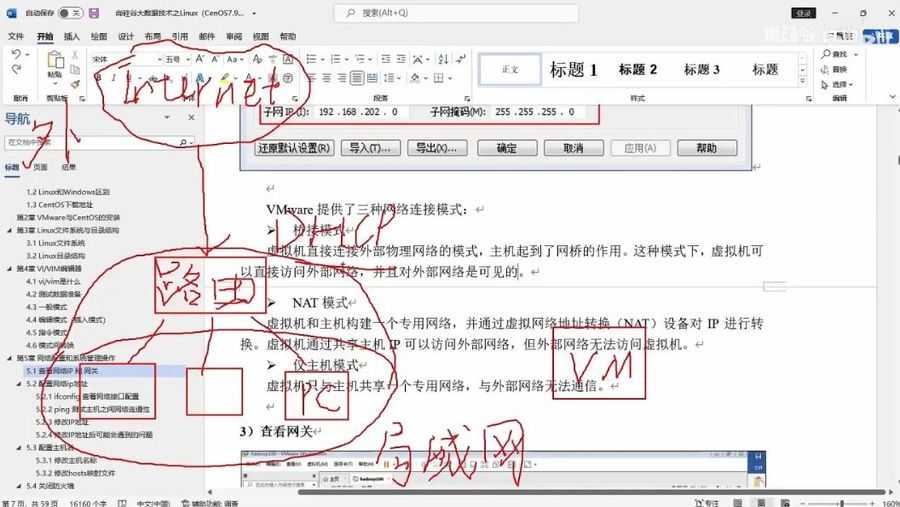
Task: Click the align right icon
Action: point(342,78)
